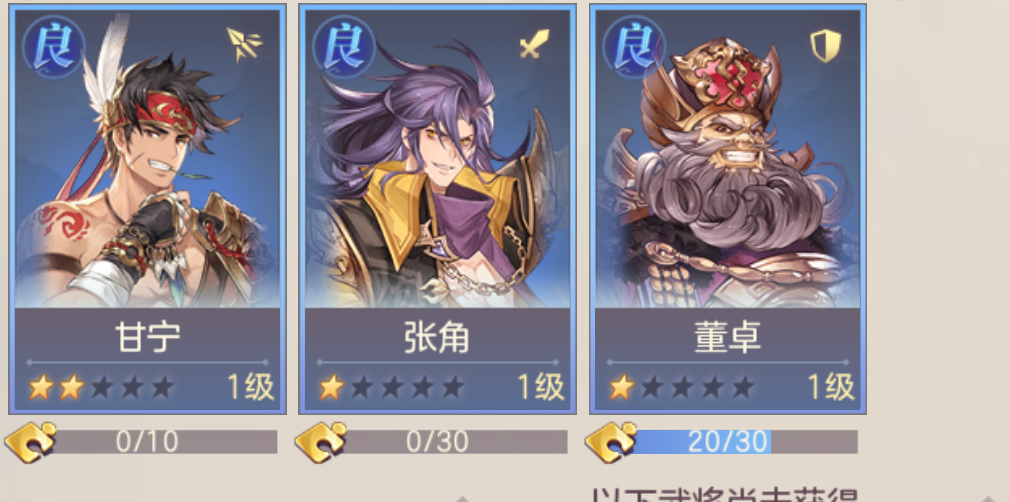The width and height of the screenshot is (1009, 502).
Task: Click the 甘宁 name label
Action: tap(147, 337)
